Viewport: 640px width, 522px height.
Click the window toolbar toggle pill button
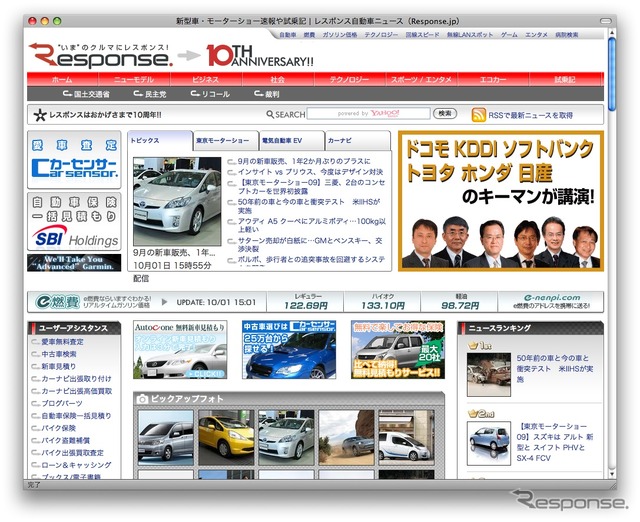click(606, 21)
